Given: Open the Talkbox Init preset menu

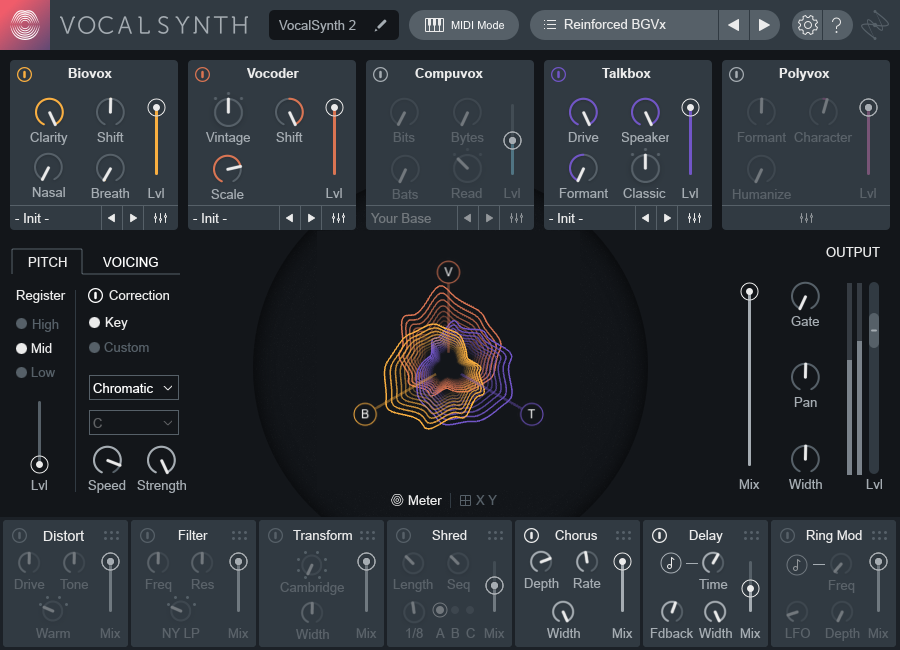Looking at the screenshot, I should coord(589,218).
